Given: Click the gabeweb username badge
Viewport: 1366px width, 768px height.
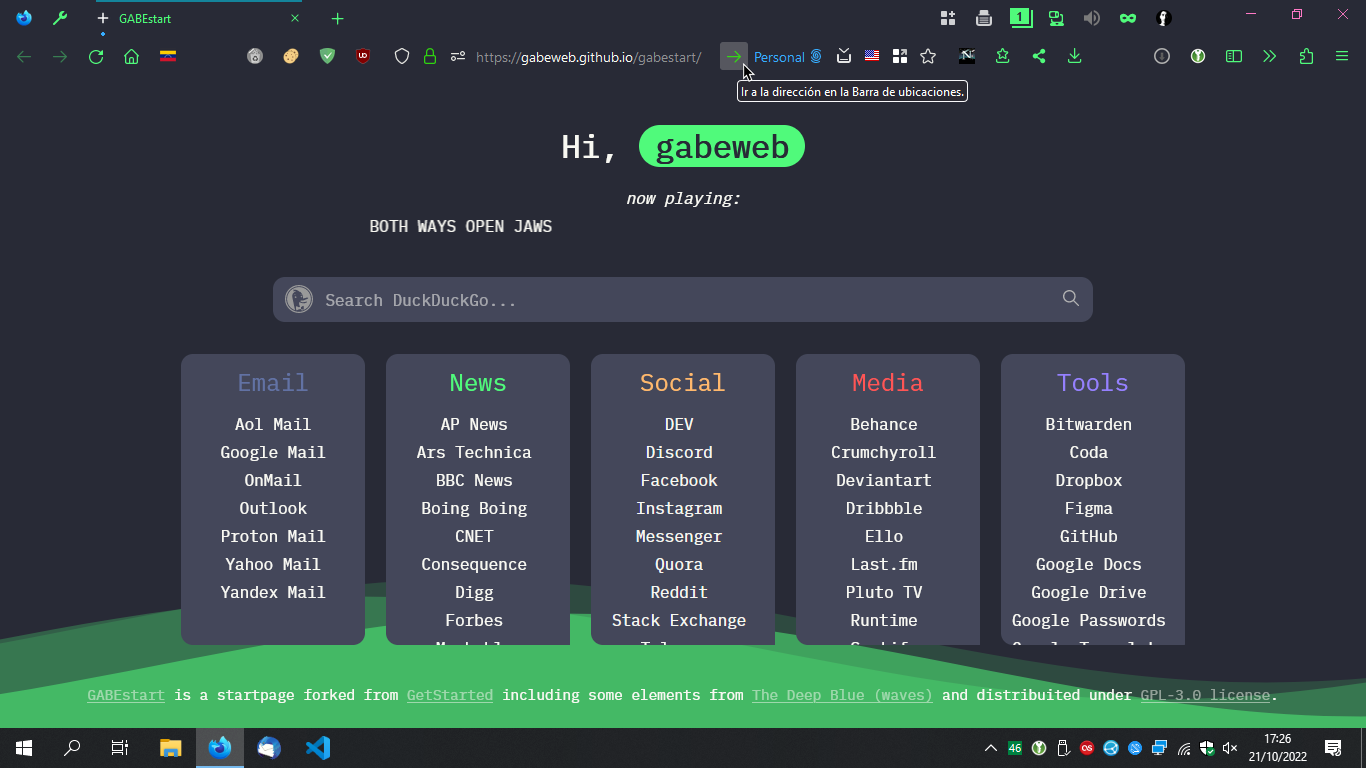Looking at the screenshot, I should 722,147.
